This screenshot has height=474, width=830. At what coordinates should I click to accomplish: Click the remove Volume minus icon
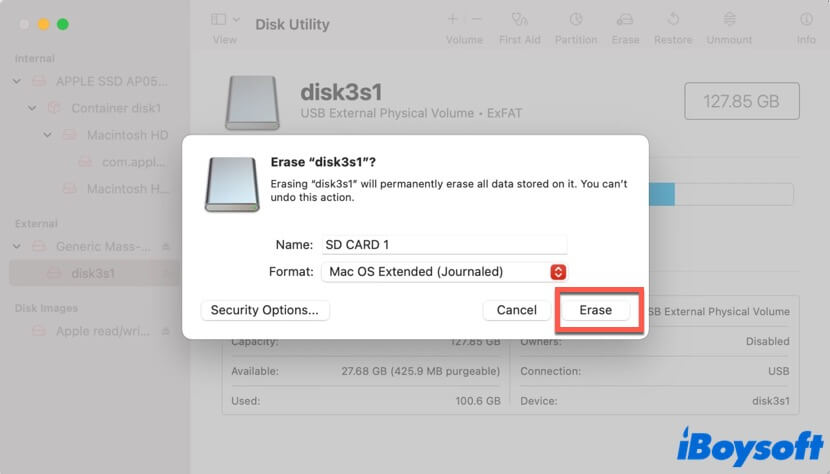pyautogui.click(x=476, y=19)
